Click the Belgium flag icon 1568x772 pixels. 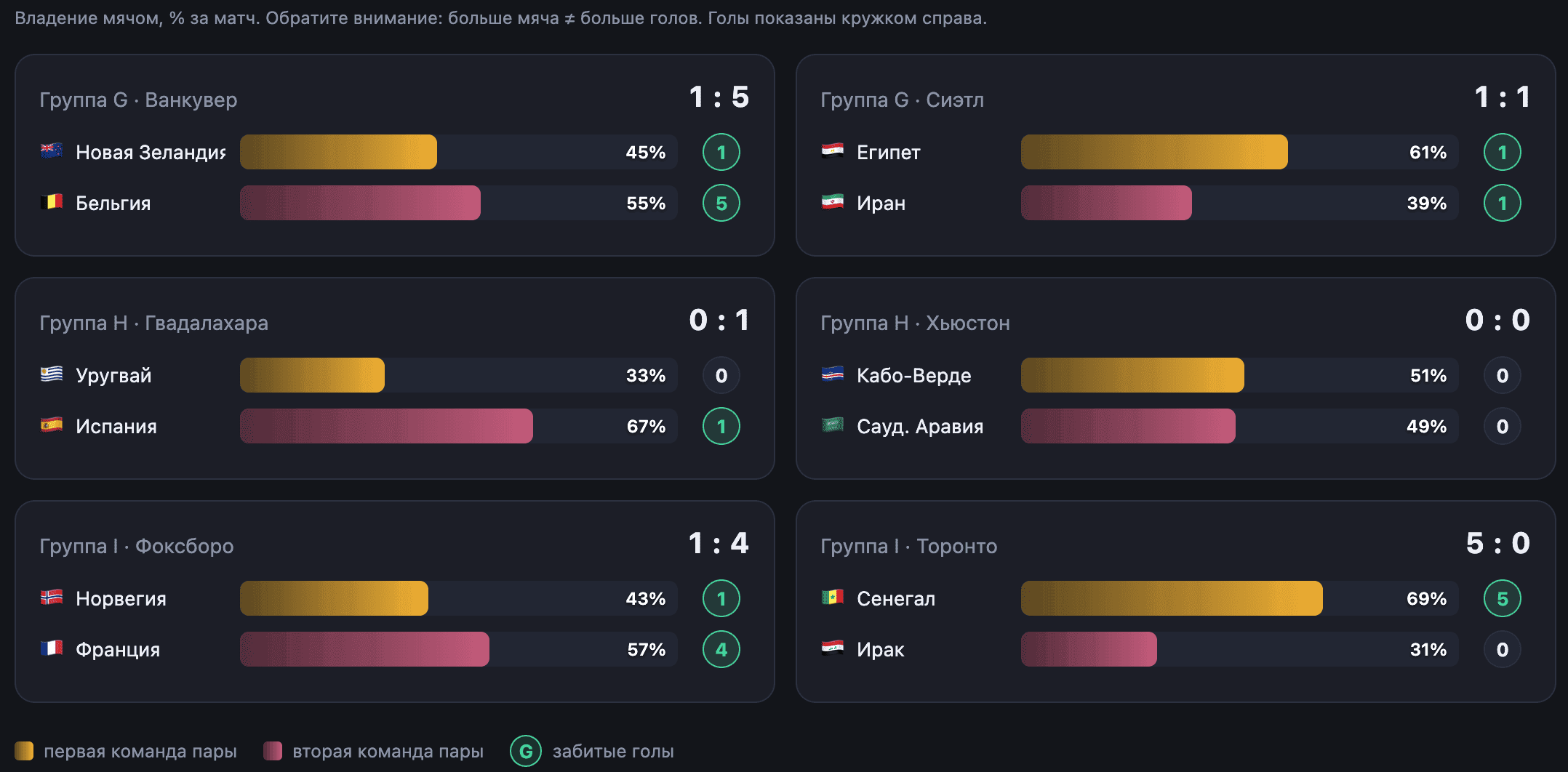click(x=51, y=202)
